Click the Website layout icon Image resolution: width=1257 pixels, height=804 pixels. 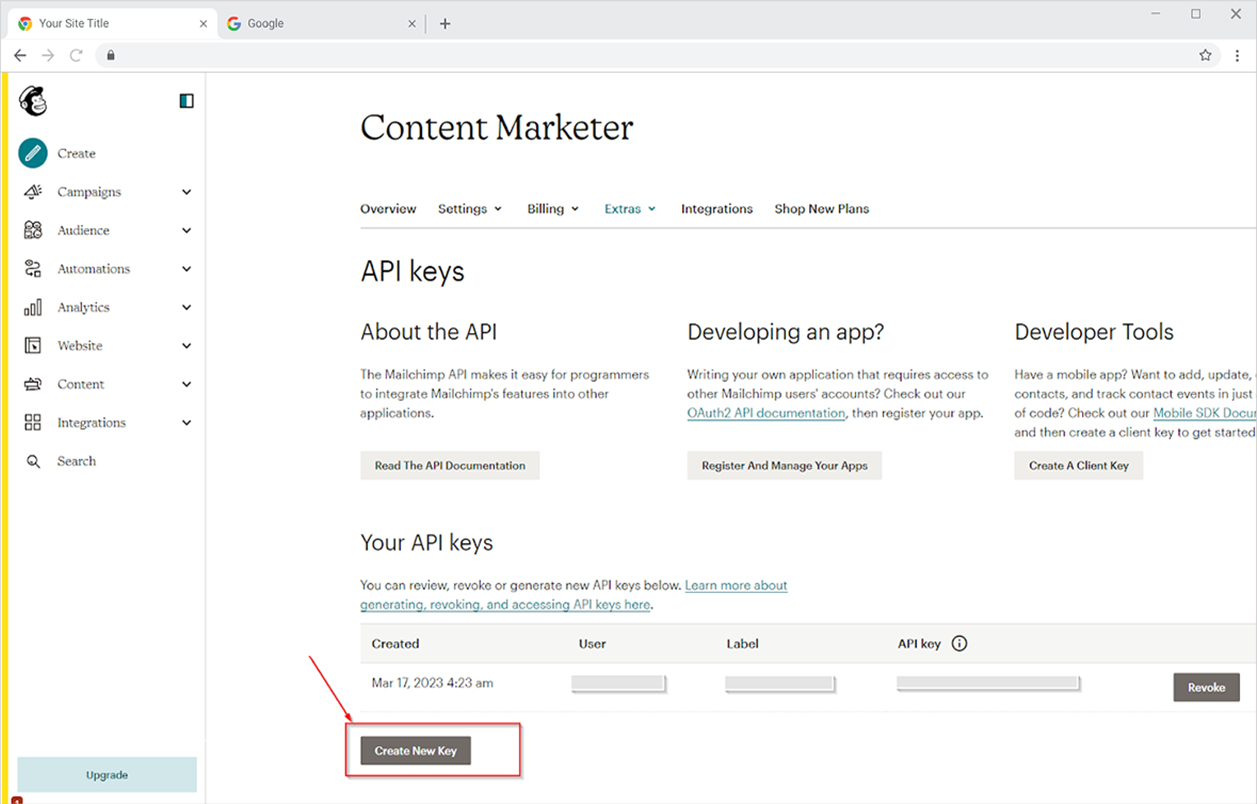coord(33,346)
